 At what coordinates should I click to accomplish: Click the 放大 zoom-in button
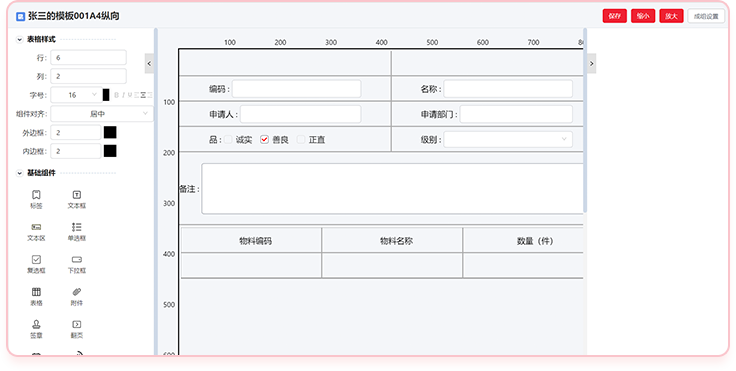(671, 16)
